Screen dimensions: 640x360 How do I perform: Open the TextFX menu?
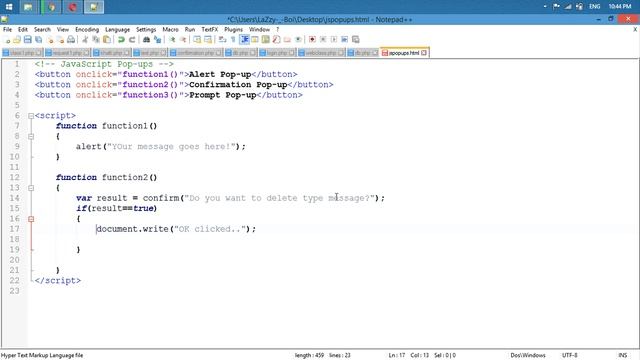pos(210,29)
